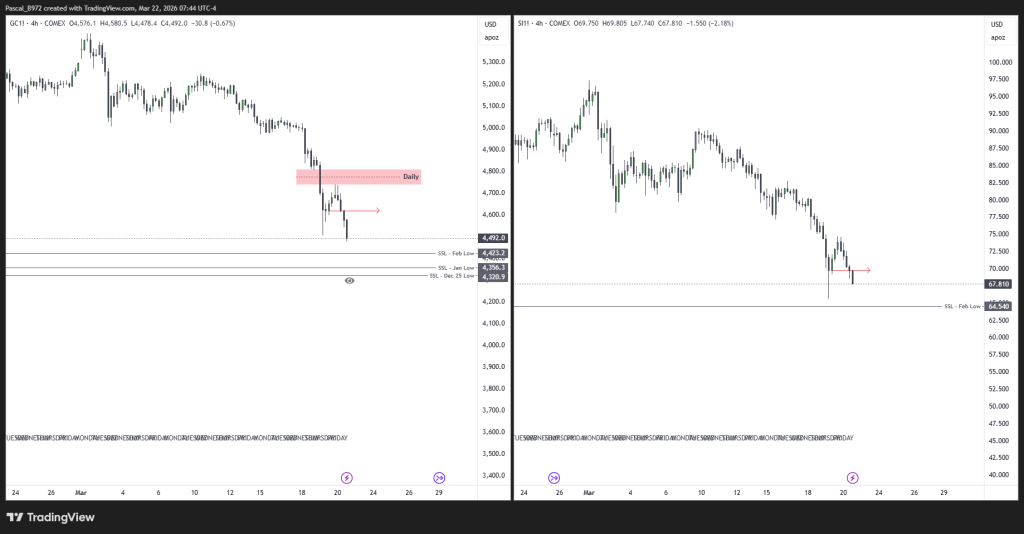Click the 64.540 price label on silver

click(x=999, y=306)
